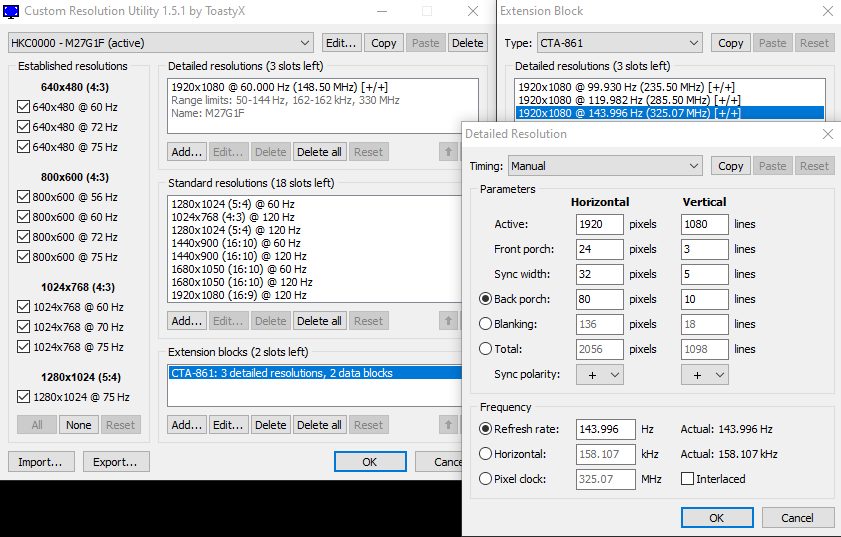The image size is (841, 537).
Task: Close the Detailed Resolution dialog window
Action: (826, 133)
